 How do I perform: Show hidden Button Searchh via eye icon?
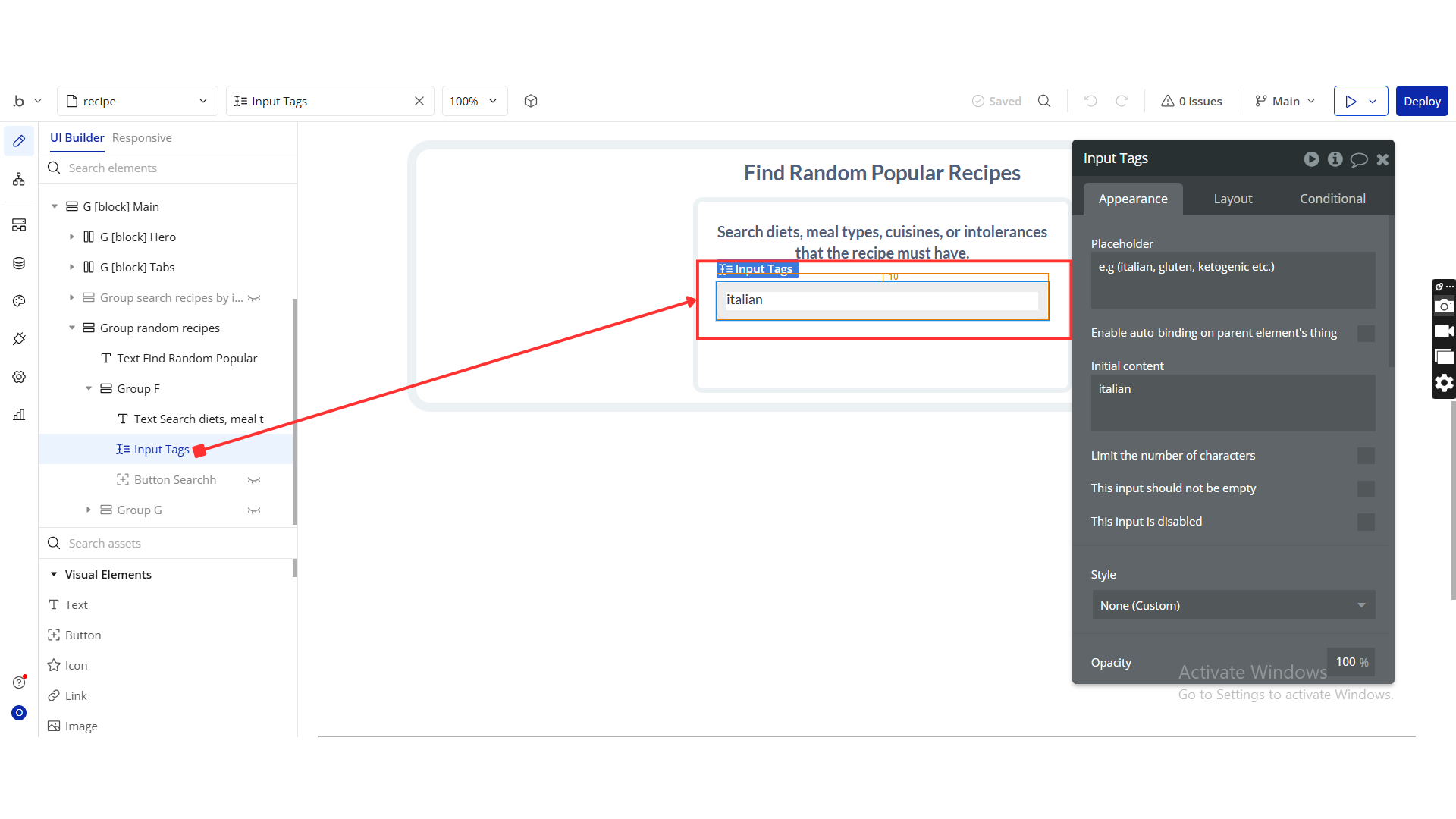tap(254, 480)
